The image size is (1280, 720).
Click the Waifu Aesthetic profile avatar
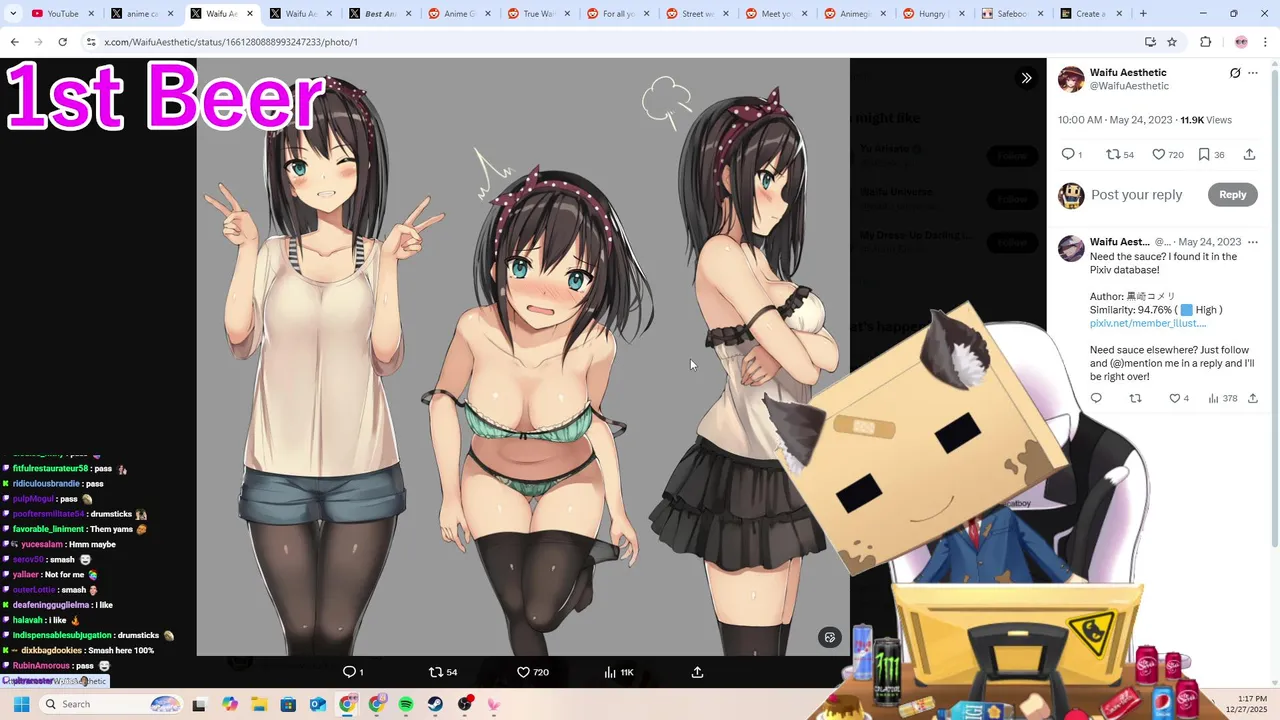(1071, 79)
